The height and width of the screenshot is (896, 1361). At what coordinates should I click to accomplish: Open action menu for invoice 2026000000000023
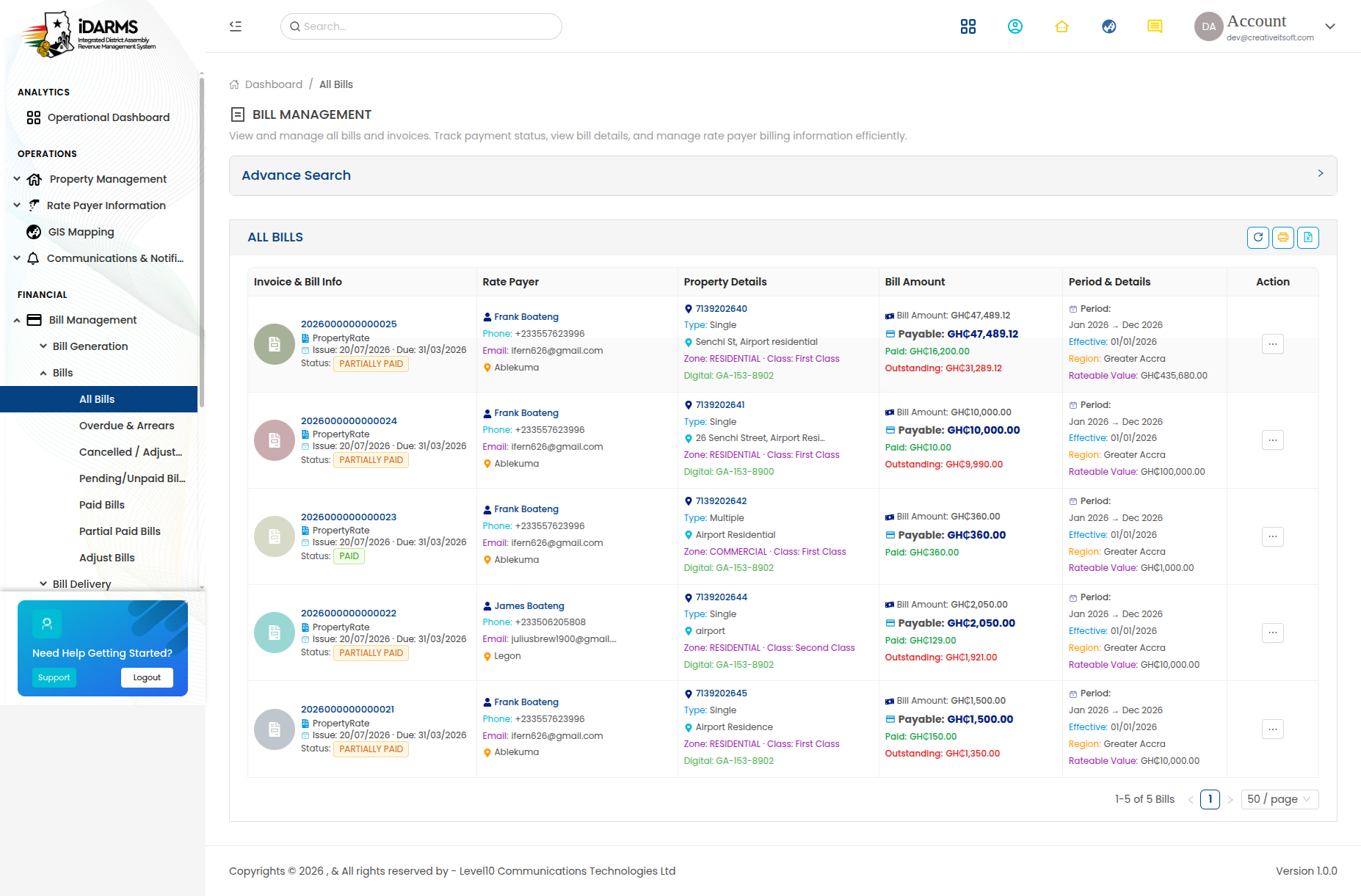[1273, 536]
